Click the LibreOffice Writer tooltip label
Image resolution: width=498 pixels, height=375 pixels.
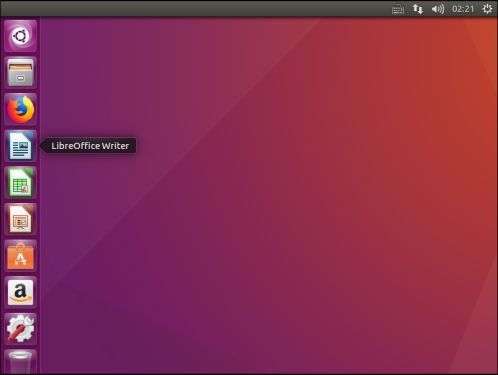point(90,146)
